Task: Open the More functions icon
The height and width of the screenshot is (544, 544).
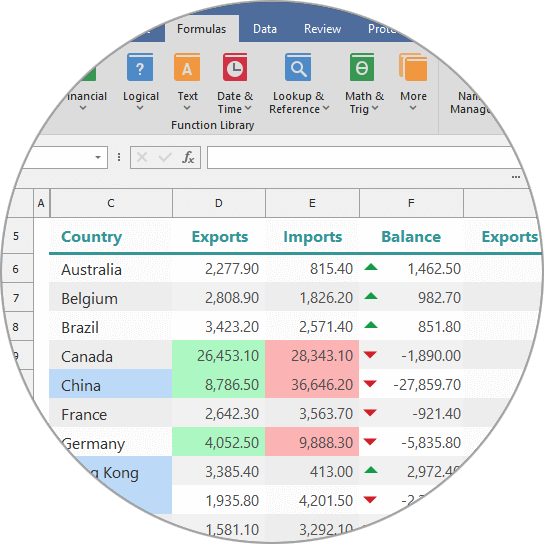Action: (x=413, y=67)
